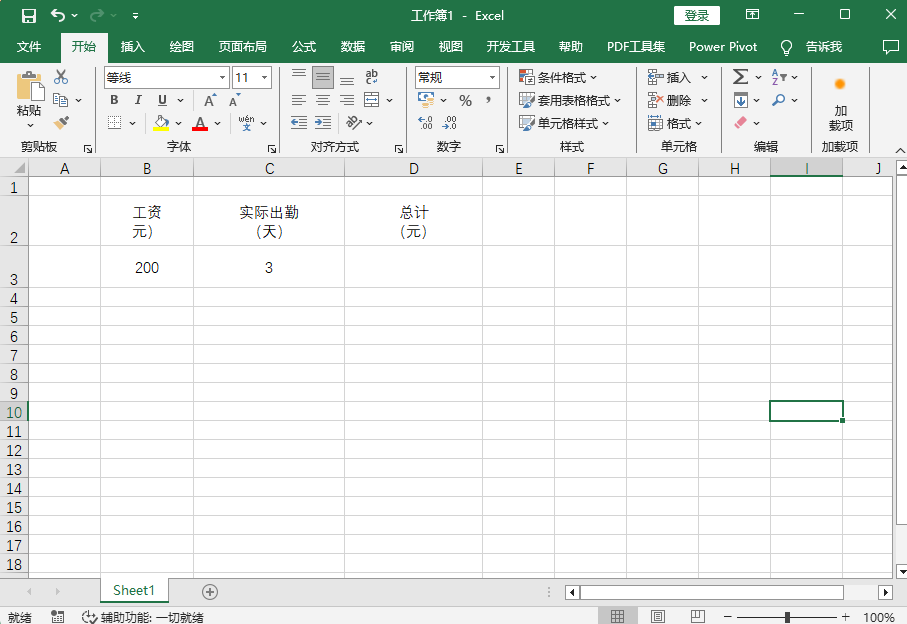Open the number format dropdown 常规
This screenshot has height=624, width=907.
[492, 77]
